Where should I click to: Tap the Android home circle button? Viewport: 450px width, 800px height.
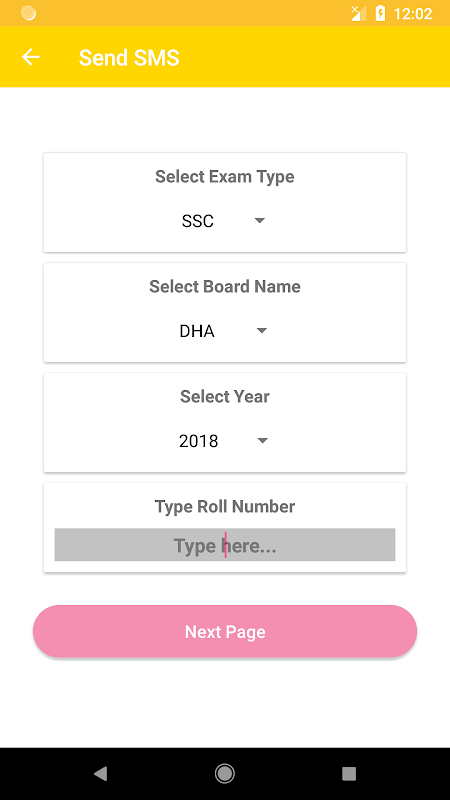[x=224, y=774]
